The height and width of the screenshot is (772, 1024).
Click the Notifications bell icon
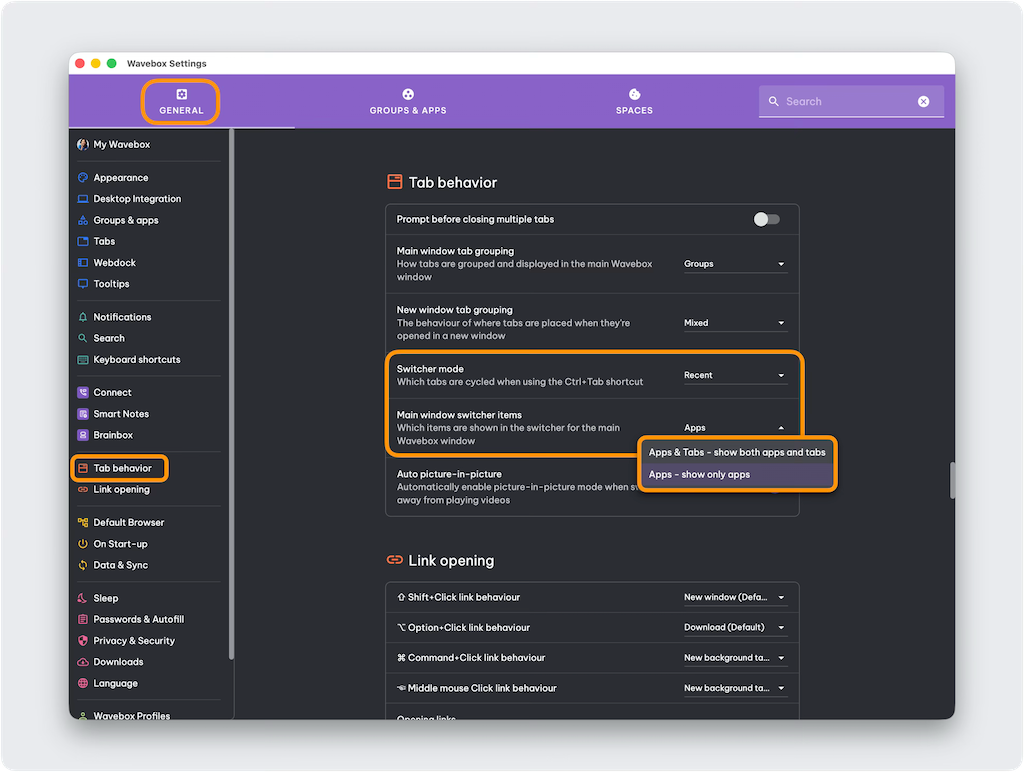tap(83, 317)
